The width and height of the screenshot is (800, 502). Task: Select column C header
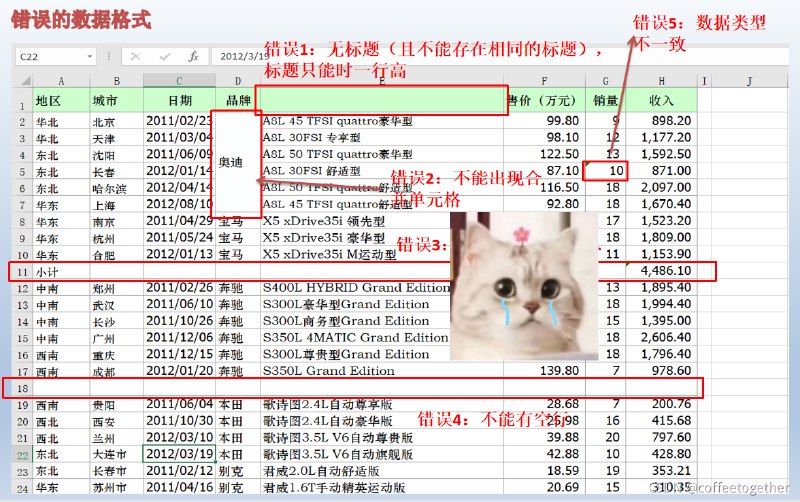click(x=179, y=81)
